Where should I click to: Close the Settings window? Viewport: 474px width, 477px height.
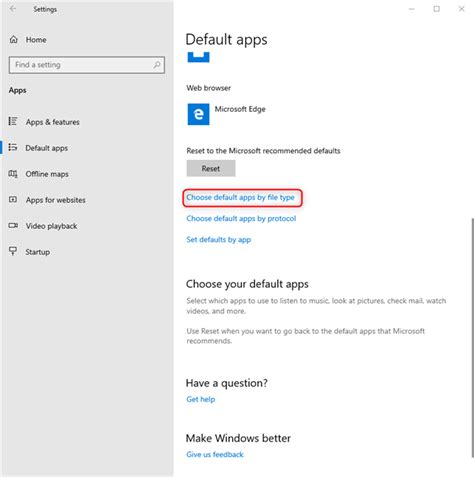pos(461,9)
